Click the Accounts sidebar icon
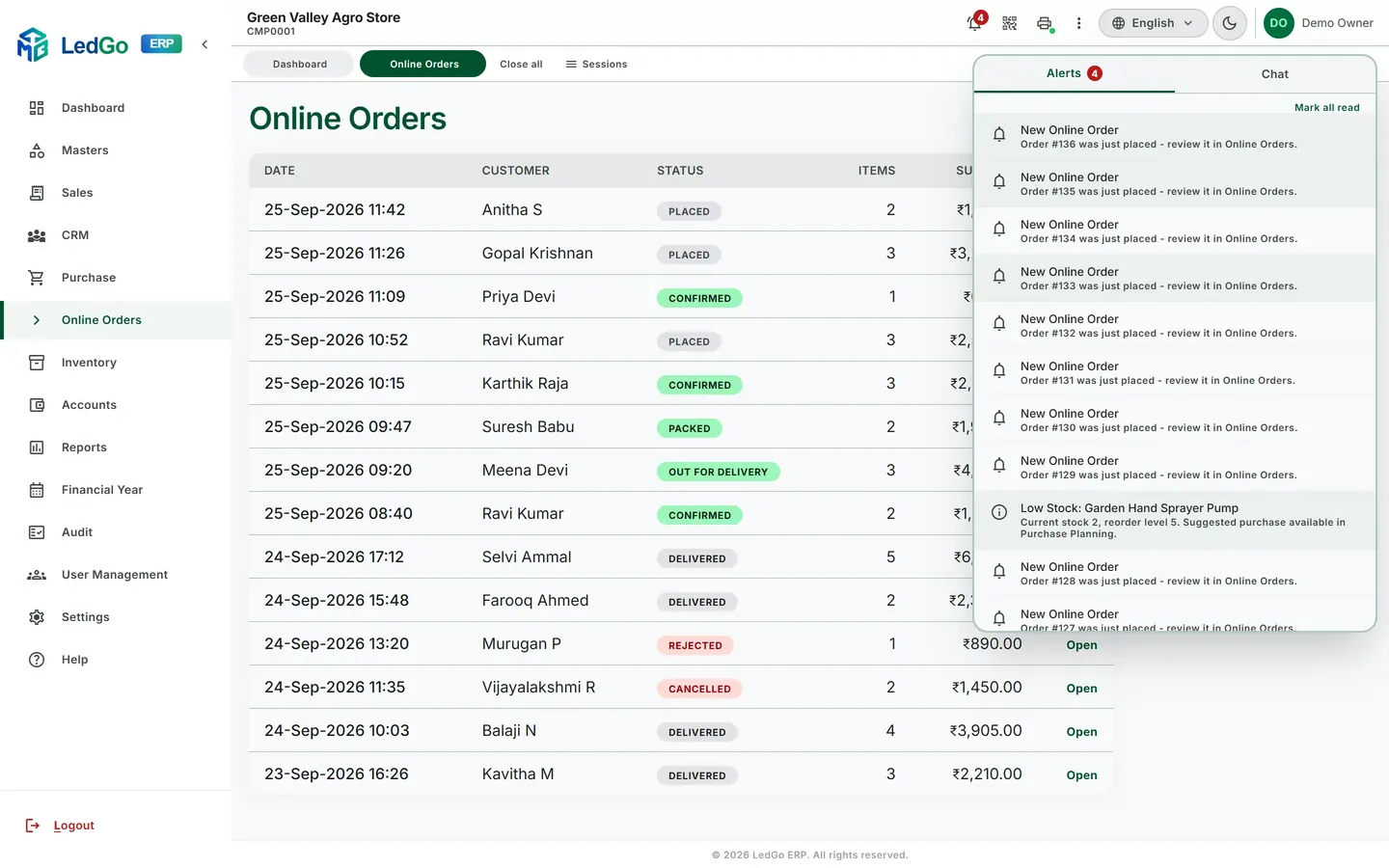1389x868 pixels. [x=37, y=405]
